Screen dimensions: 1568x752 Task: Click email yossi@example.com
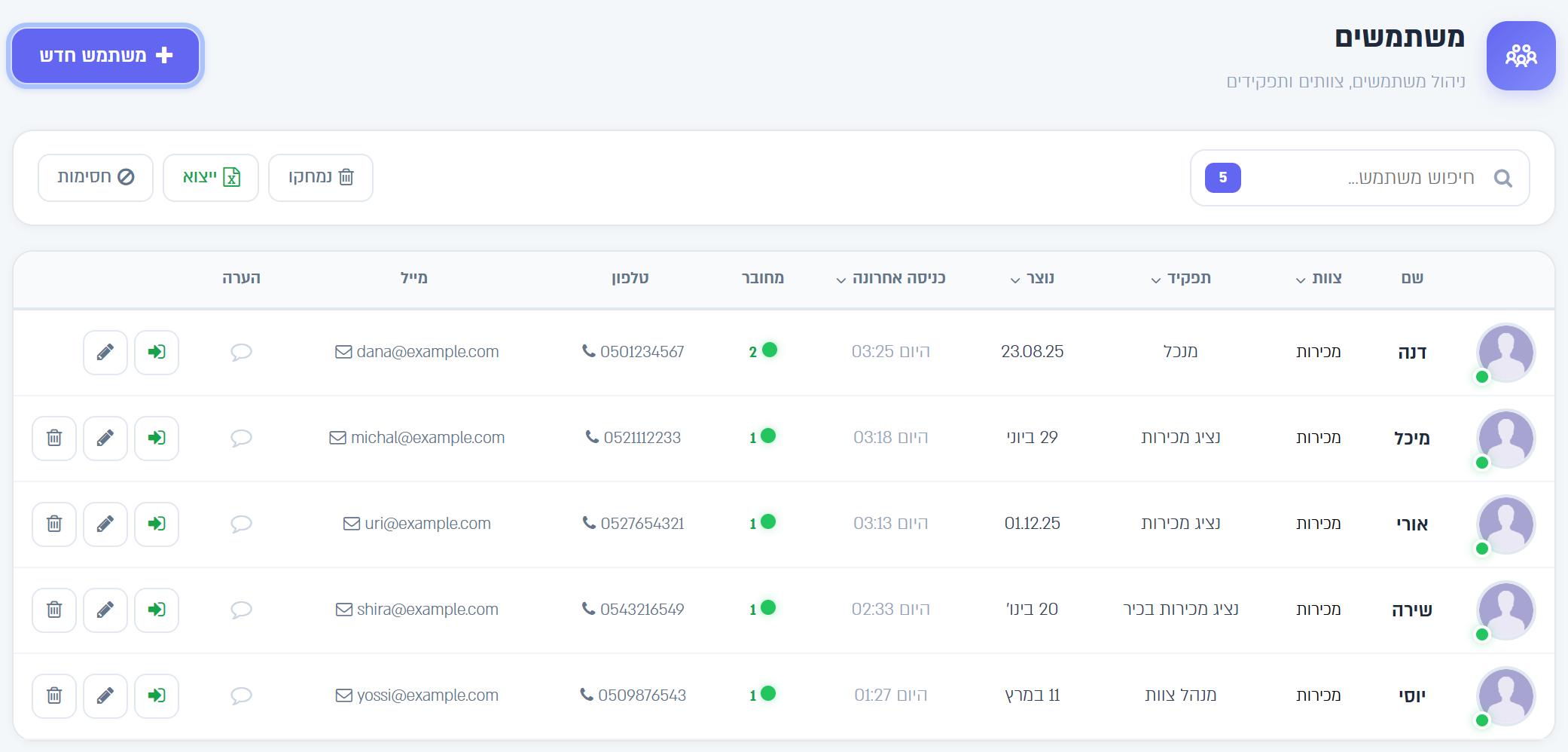click(417, 695)
